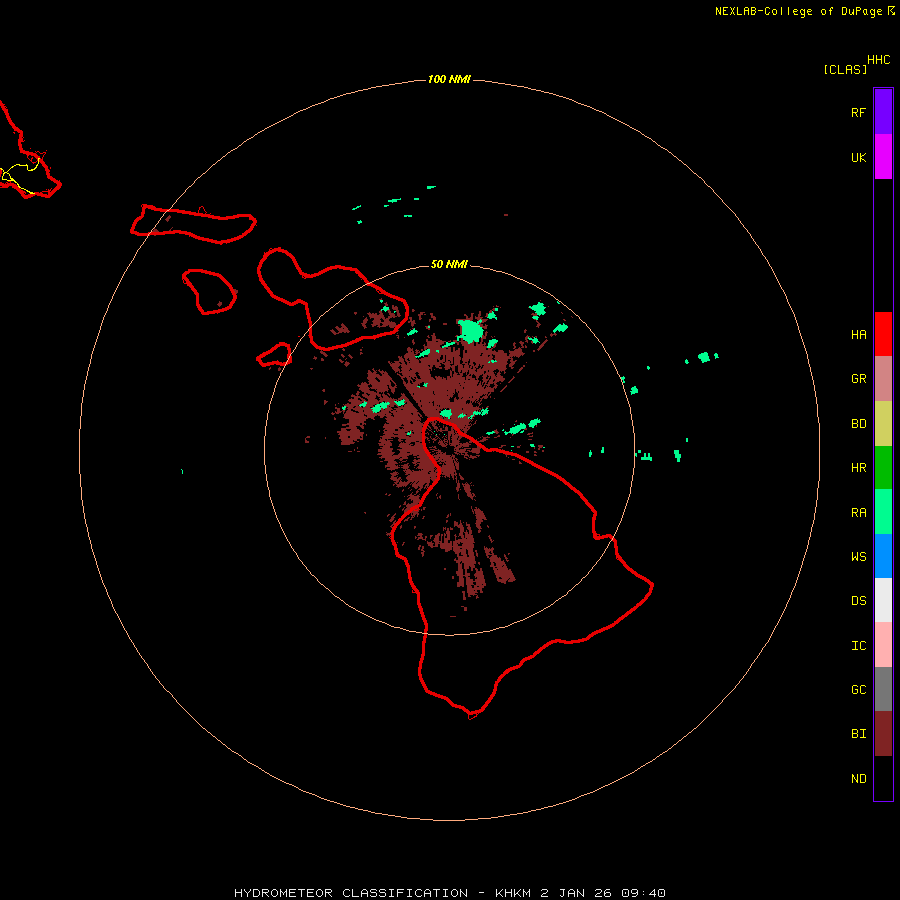
Task: Click the RF legend label
Action: 858,113
